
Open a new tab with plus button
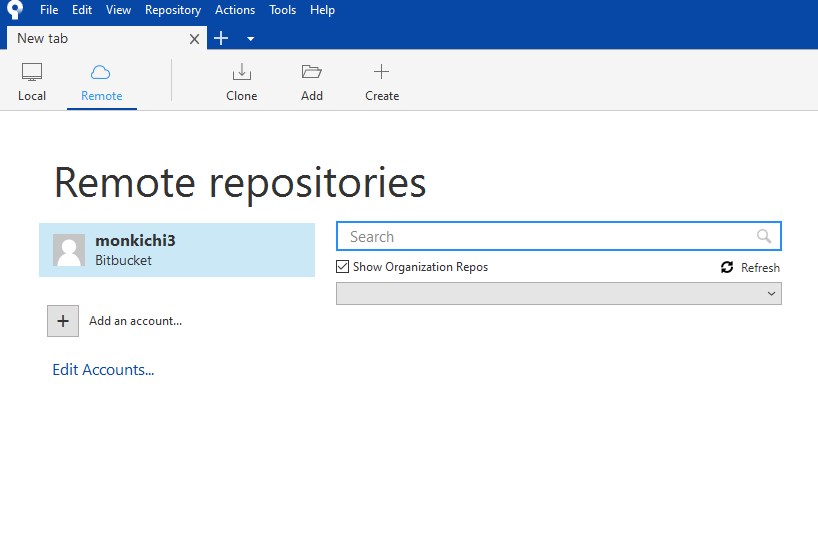pos(222,38)
